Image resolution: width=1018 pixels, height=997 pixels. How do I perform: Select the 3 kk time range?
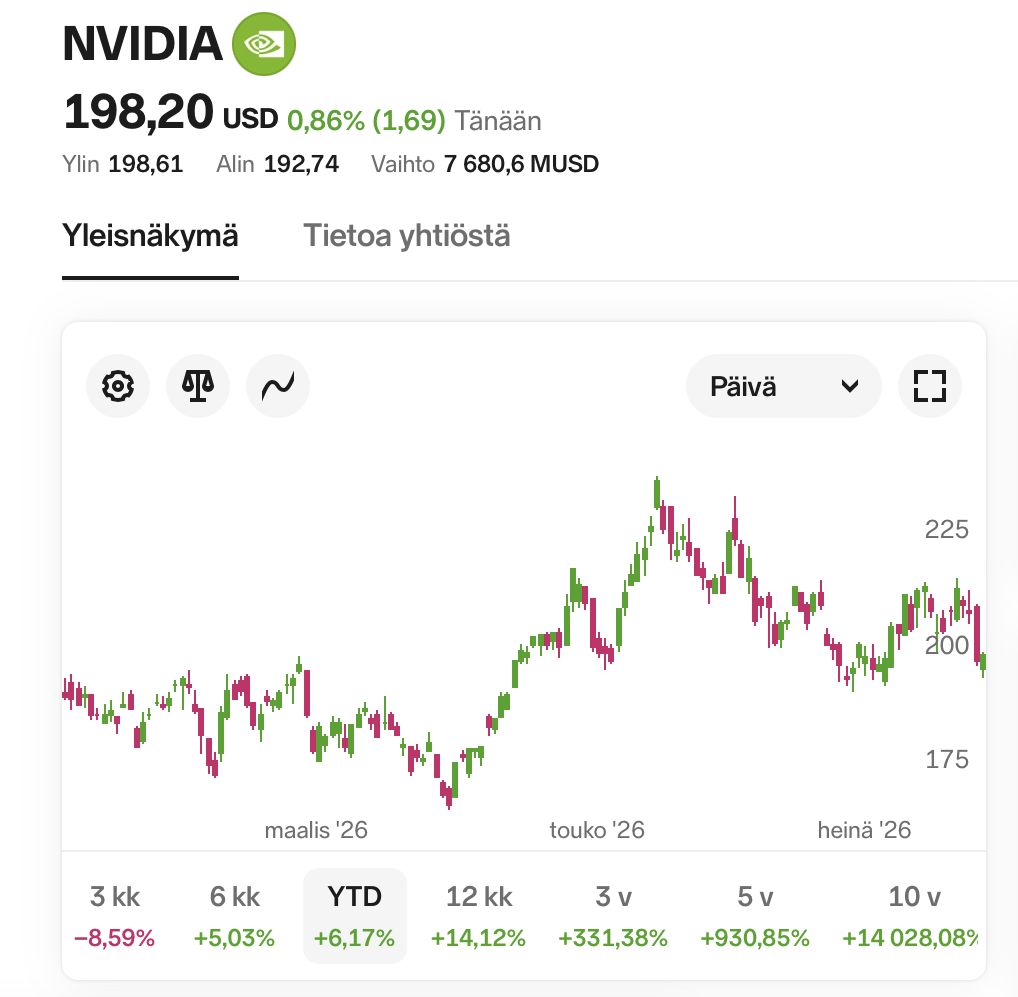[115, 915]
